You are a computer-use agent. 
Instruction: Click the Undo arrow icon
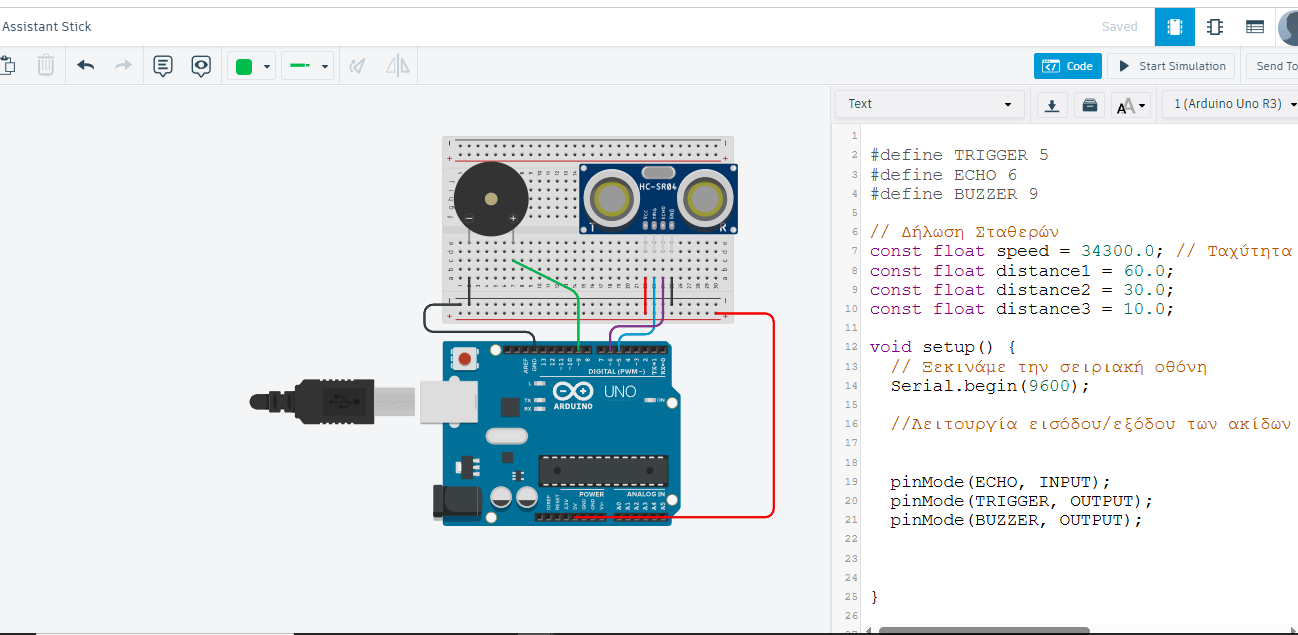click(86, 66)
